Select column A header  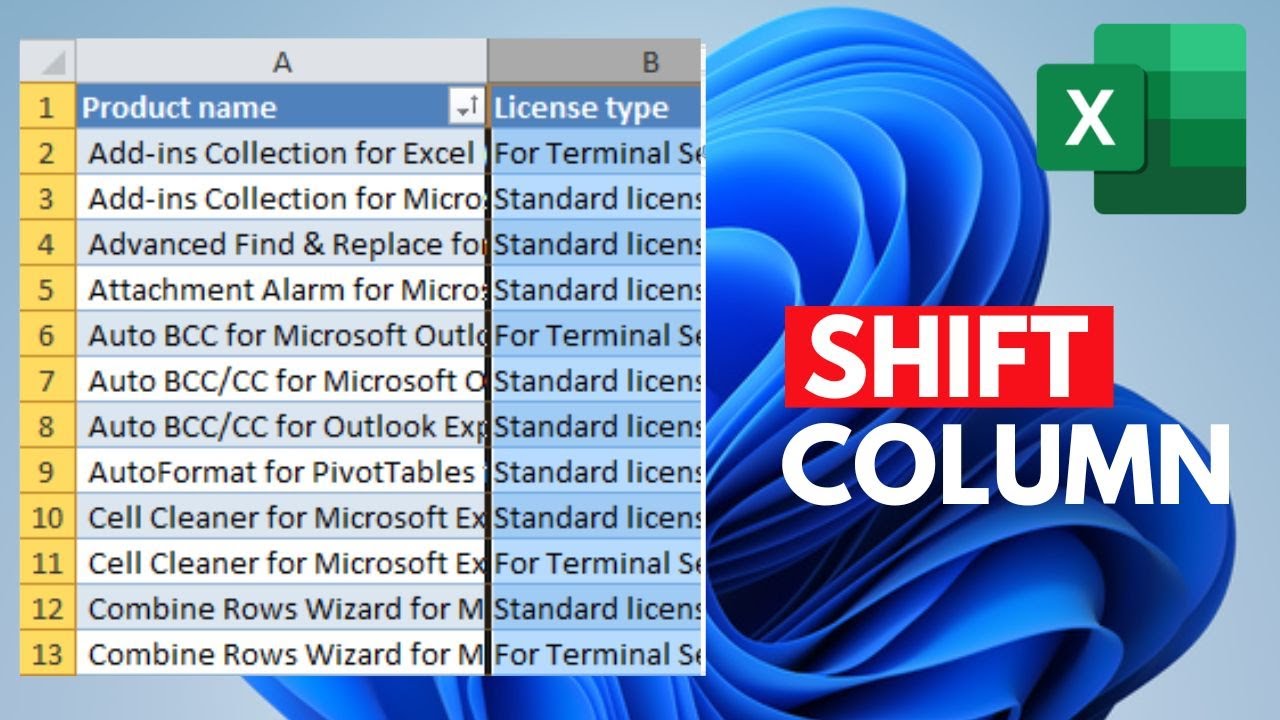pos(282,62)
